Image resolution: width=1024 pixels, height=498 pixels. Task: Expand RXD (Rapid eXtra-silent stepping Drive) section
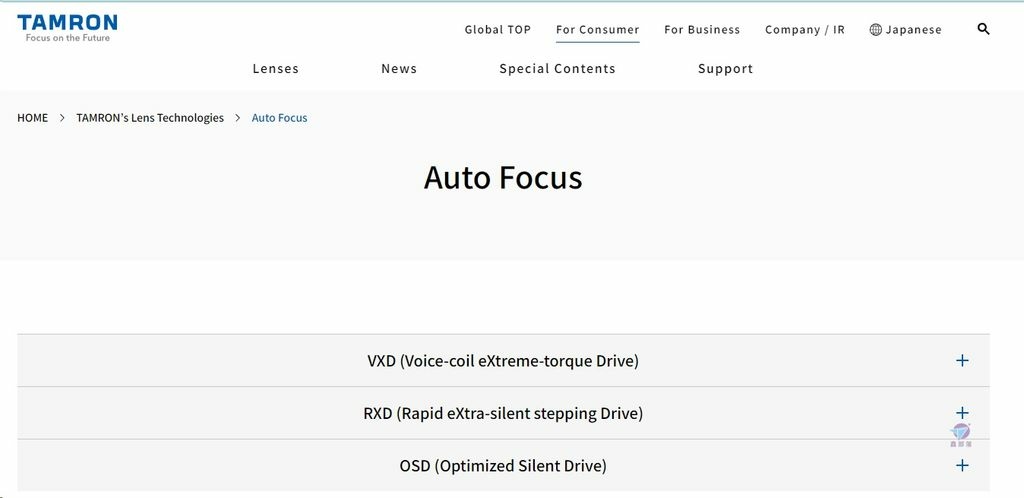click(x=503, y=413)
